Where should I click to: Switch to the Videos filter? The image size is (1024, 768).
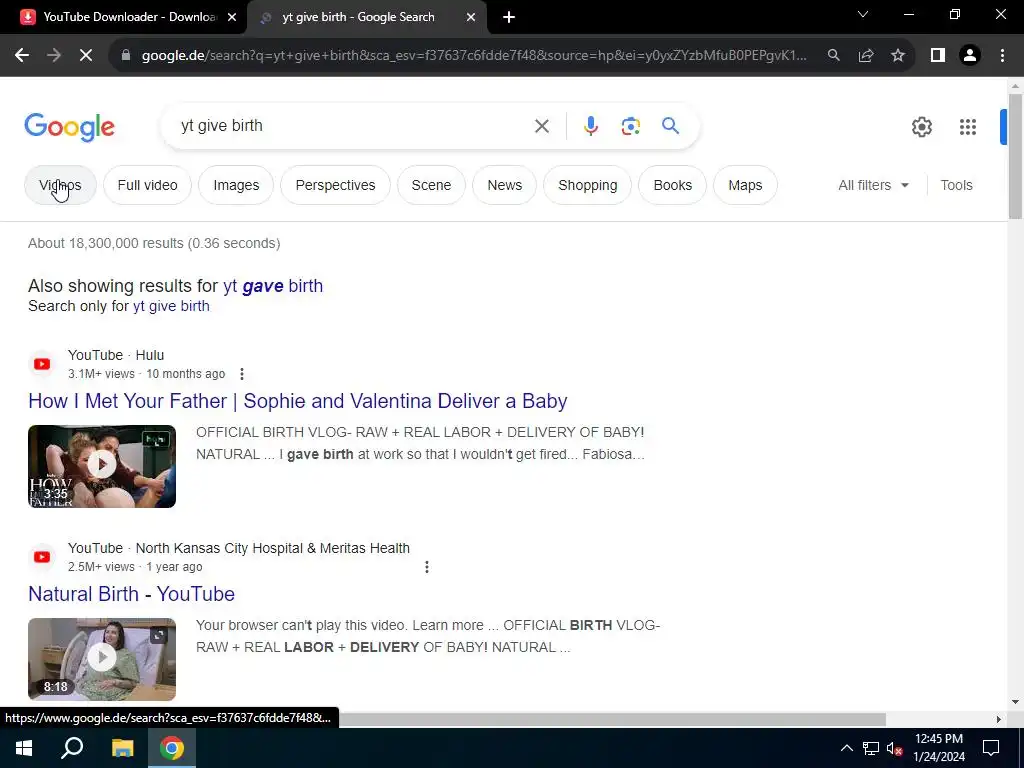click(60, 185)
